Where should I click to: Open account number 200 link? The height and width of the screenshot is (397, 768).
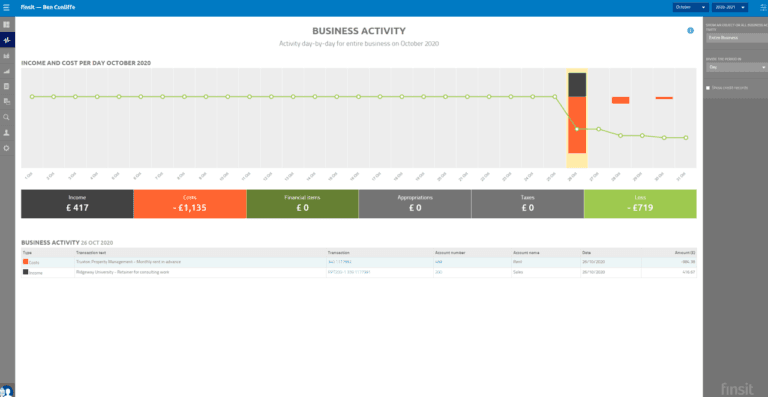(438, 272)
